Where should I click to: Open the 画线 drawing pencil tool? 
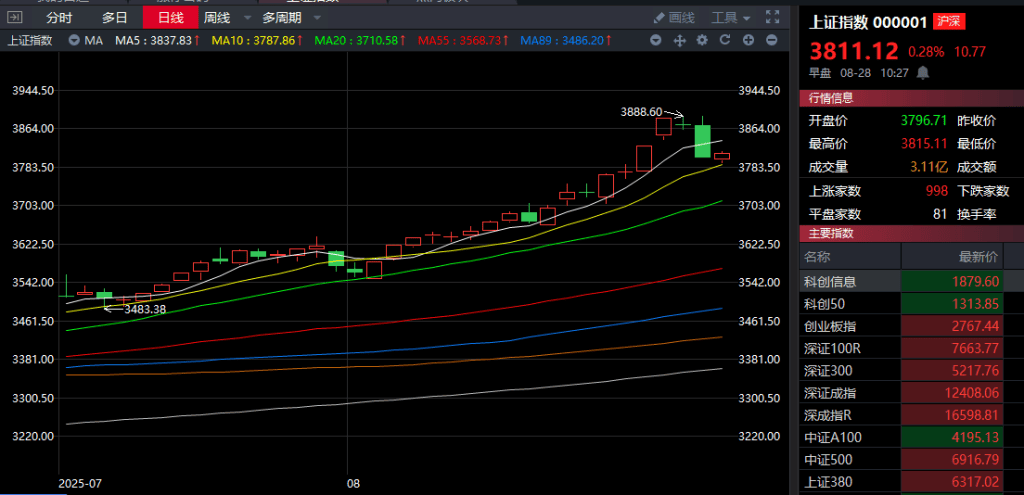coord(674,18)
